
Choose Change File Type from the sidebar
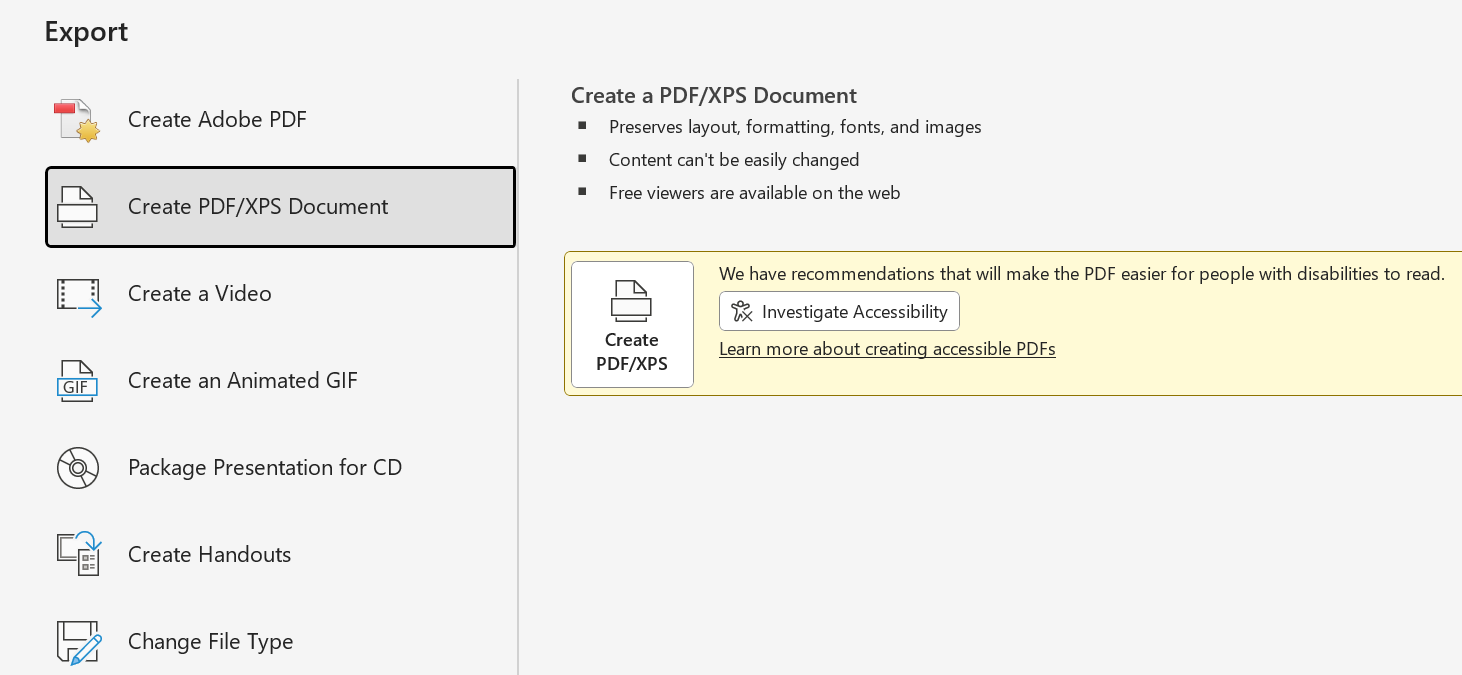[x=210, y=641]
